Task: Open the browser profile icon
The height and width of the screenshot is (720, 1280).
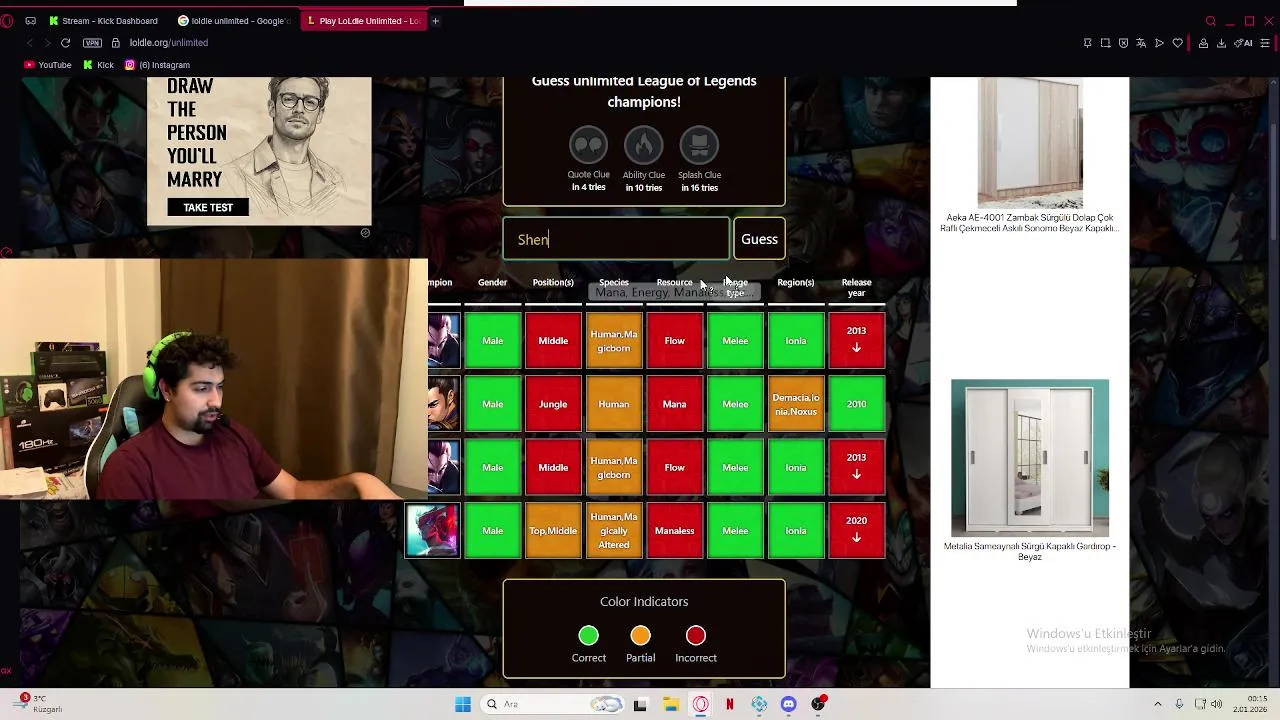Action: (1203, 43)
